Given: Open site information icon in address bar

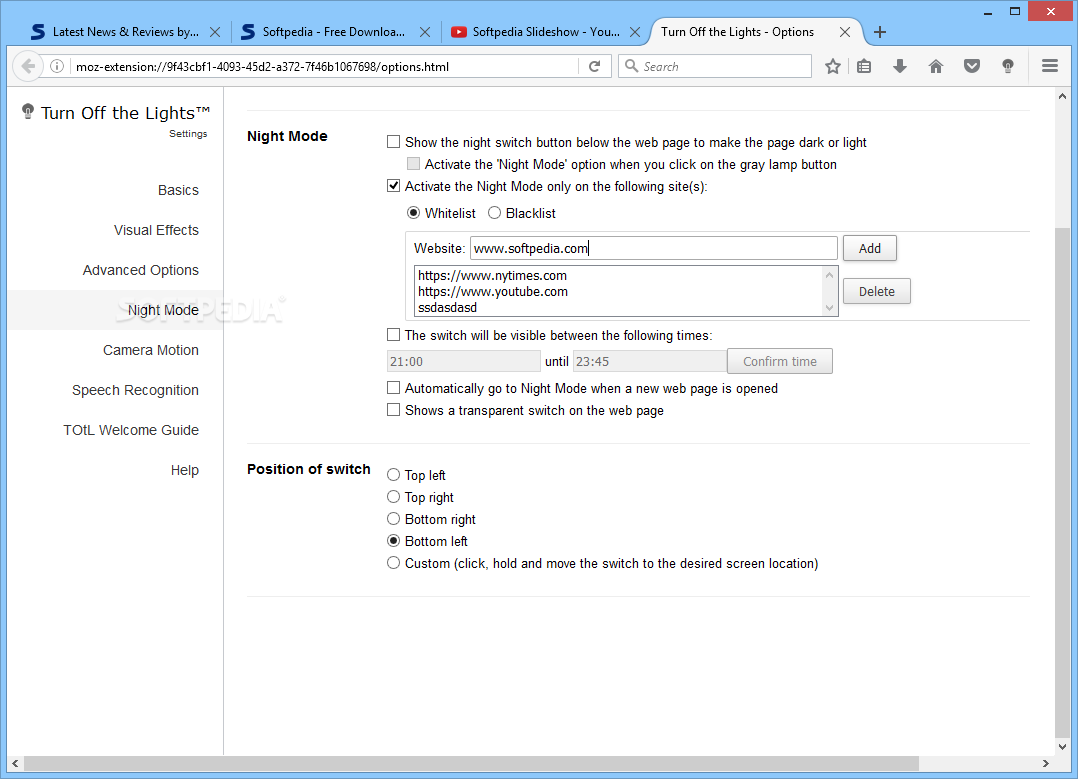Looking at the screenshot, I should [x=57, y=66].
